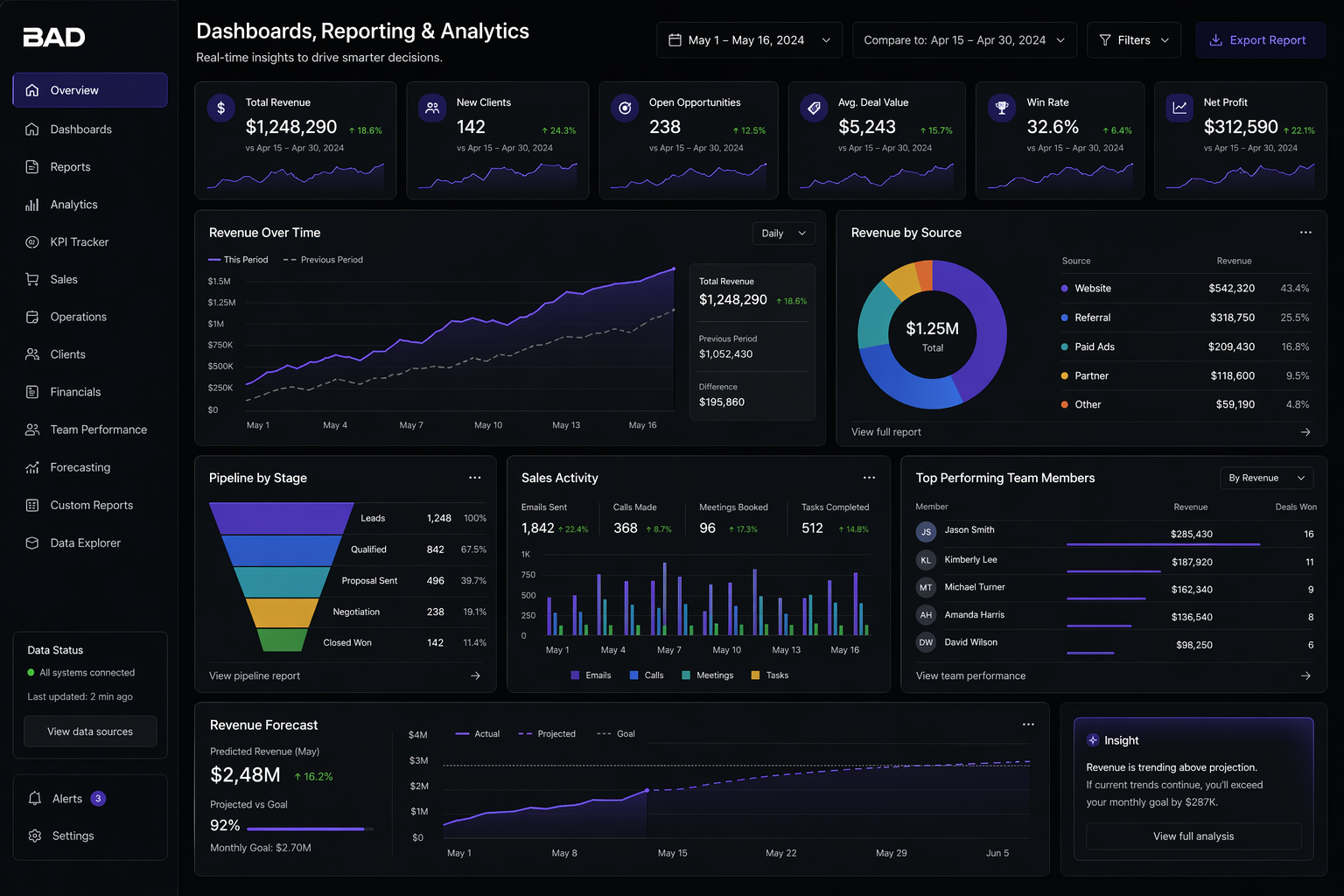This screenshot has width=1344, height=896.
Task: Open Revenue Forecast more options menu
Action: click(1028, 724)
